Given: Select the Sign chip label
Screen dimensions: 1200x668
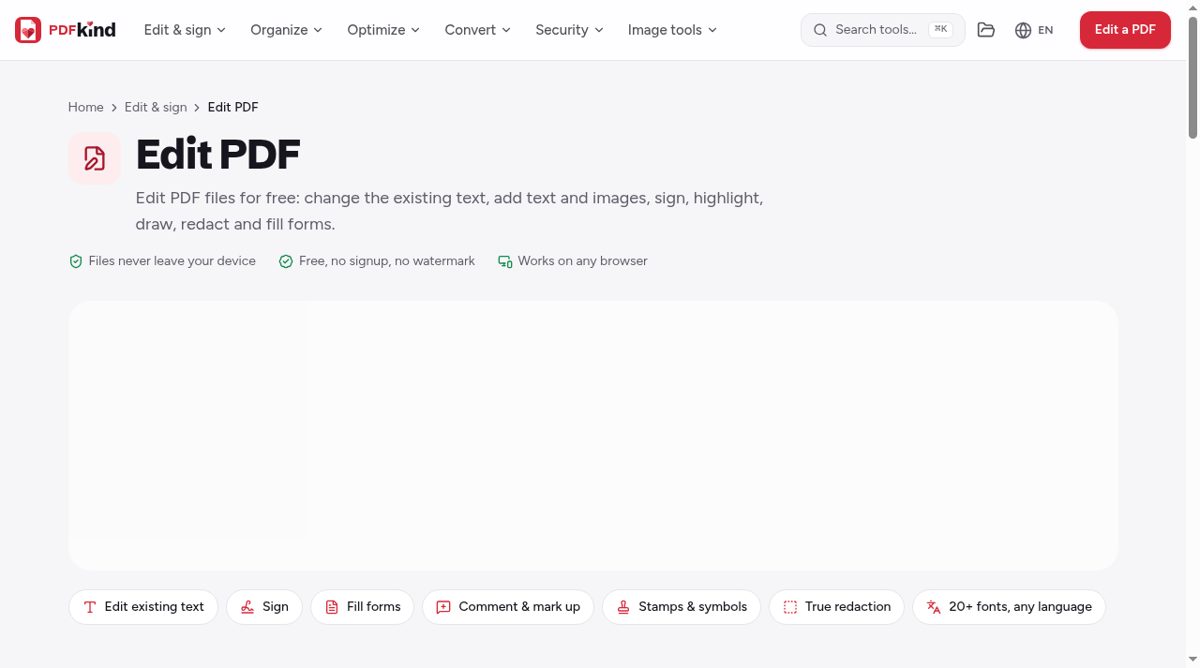Looking at the screenshot, I should point(275,607).
